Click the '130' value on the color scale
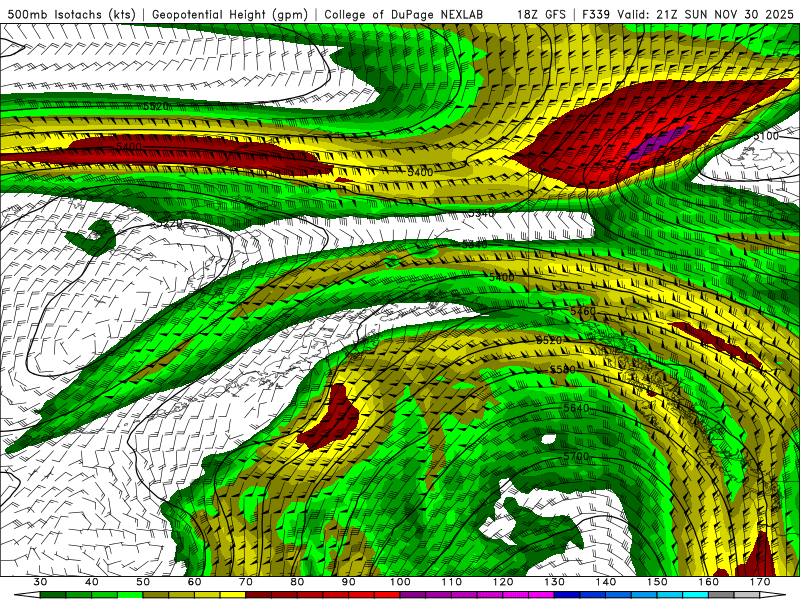800x600 pixels. coord(554,582)
